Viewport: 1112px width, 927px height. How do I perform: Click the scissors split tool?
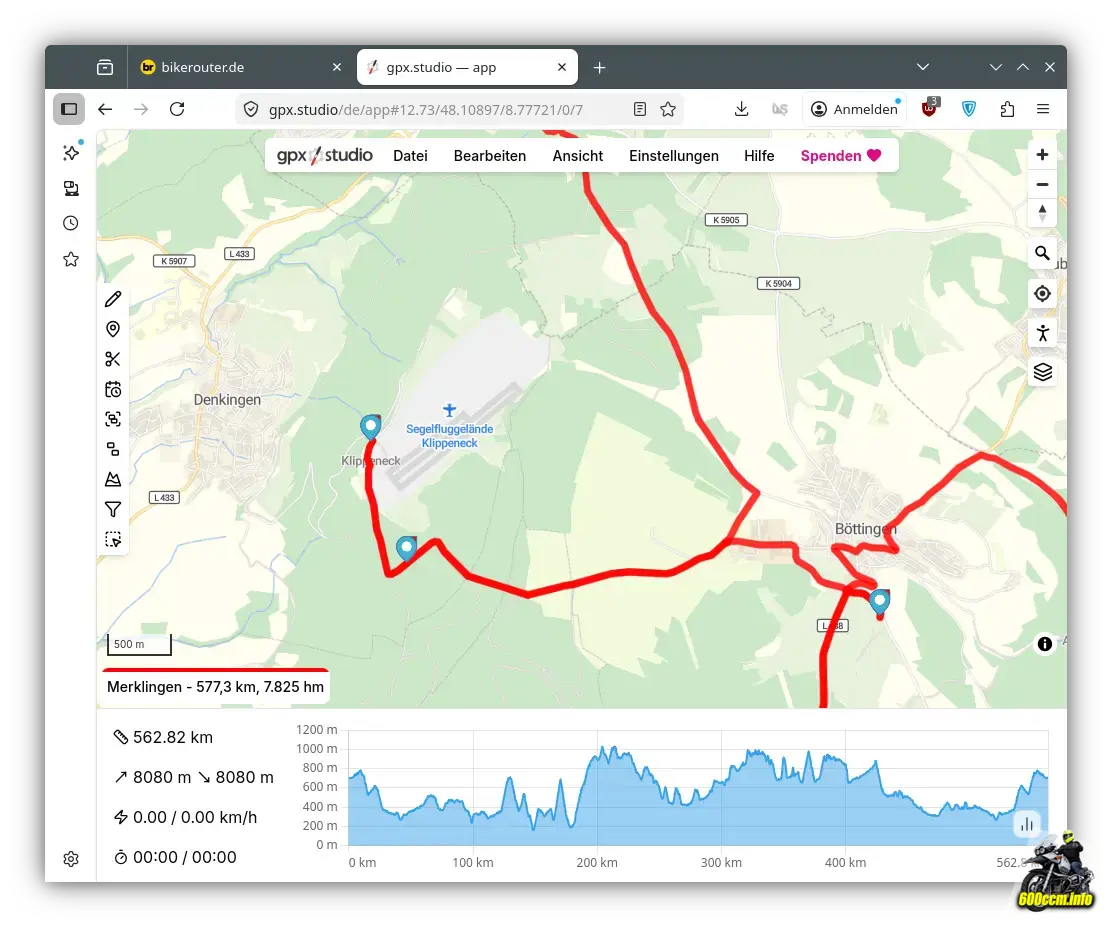pyautogui.click(x=113, y=359)
